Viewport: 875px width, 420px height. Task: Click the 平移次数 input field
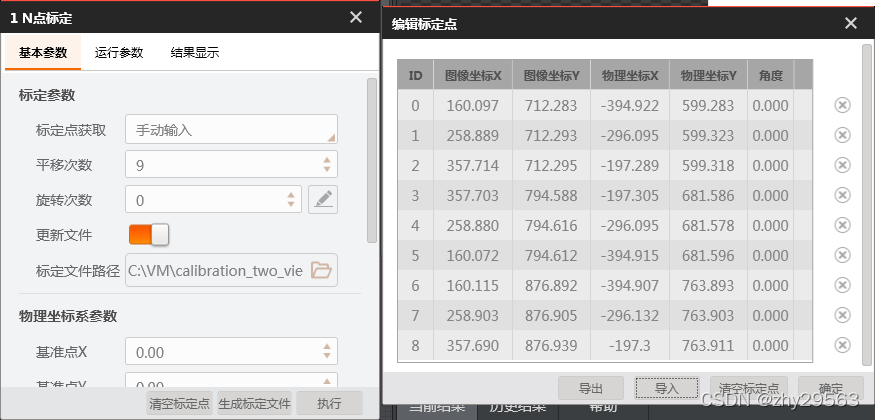[x=232, y=165]
